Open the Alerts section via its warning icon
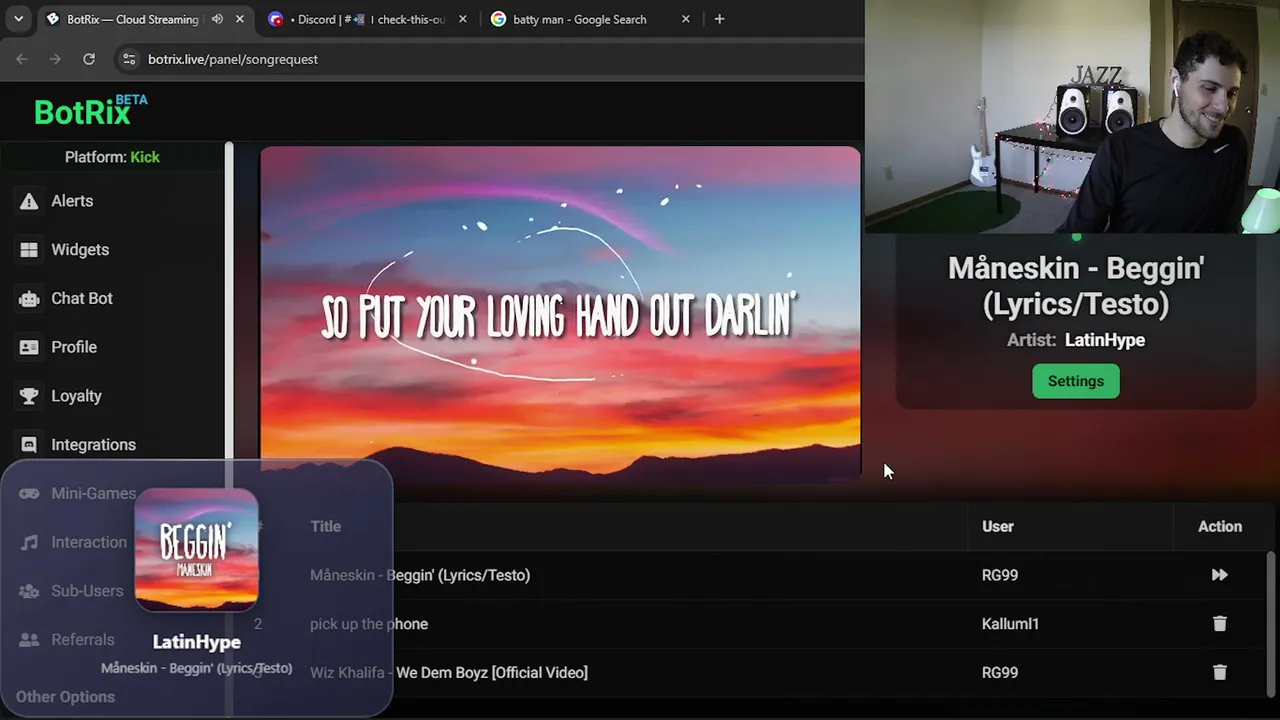 pos(29,201)
